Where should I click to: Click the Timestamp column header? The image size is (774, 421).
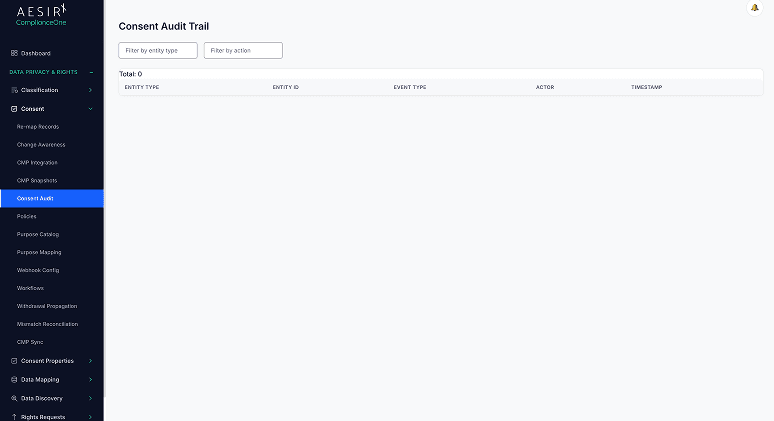coord(646,87)
